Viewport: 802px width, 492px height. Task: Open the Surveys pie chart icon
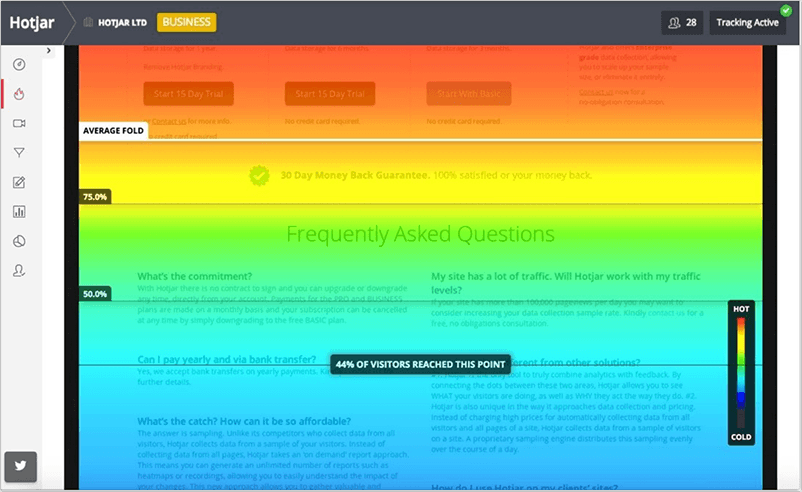pos(19,241)
